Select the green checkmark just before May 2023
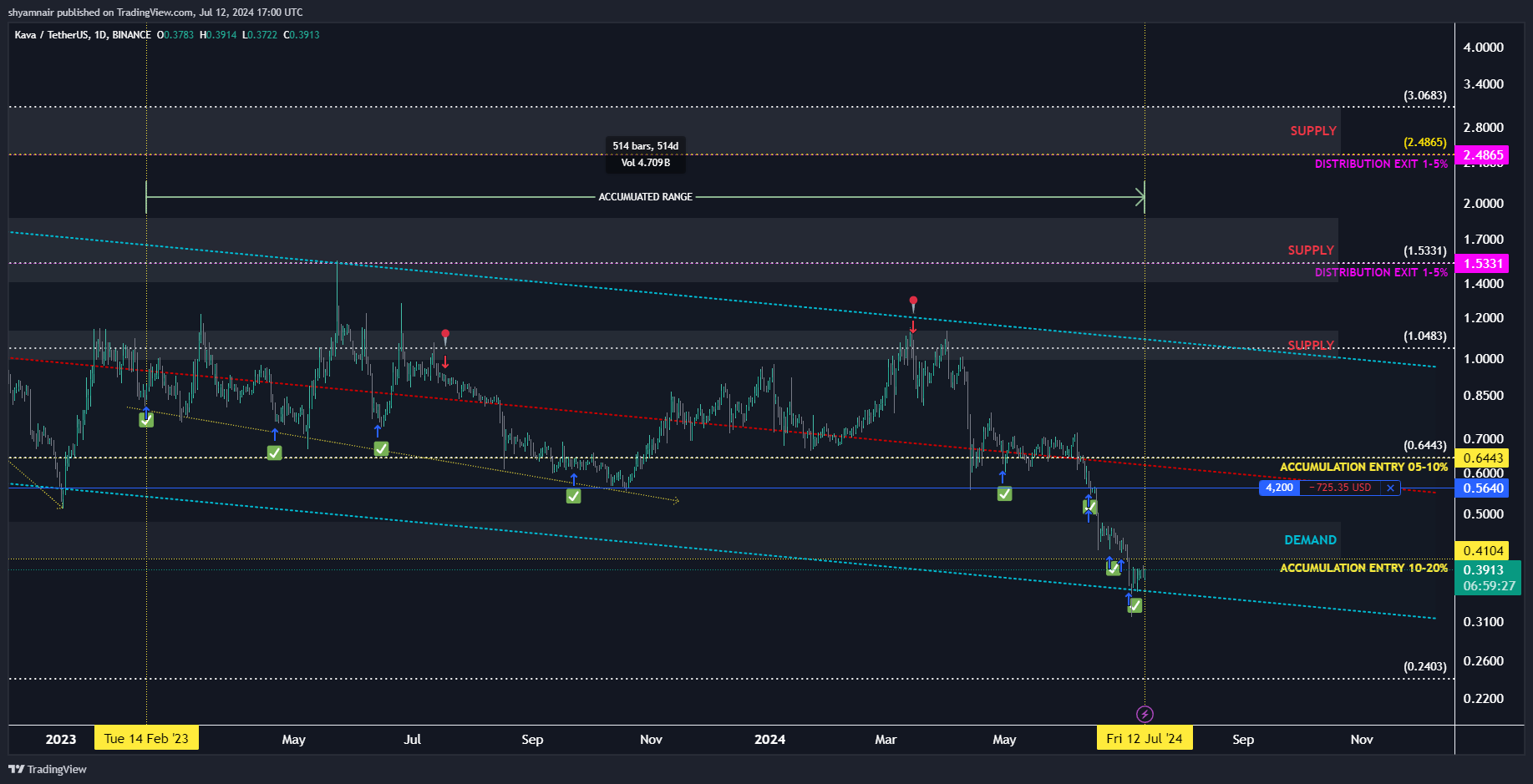 pos(274,453)
